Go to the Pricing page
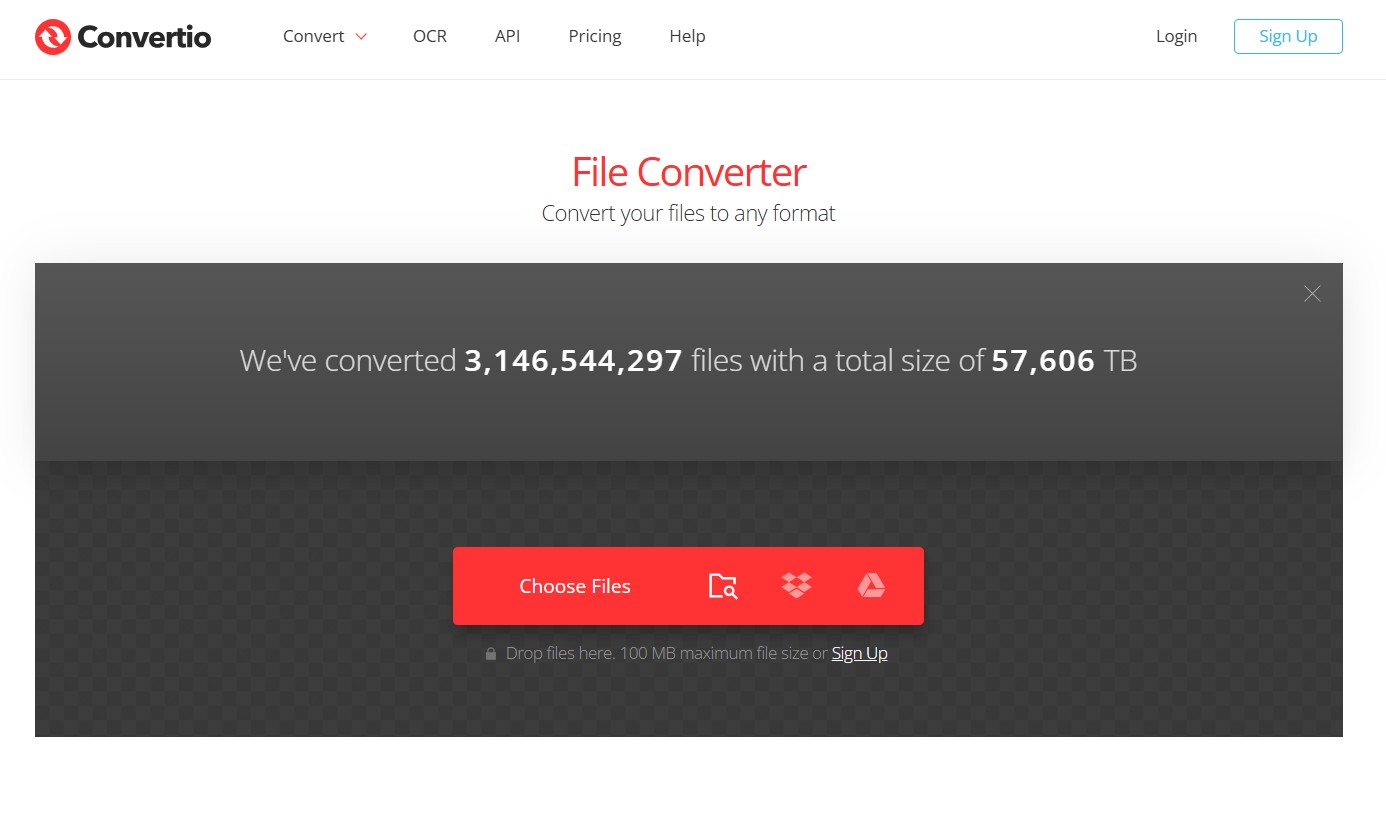 coord(595,36)
